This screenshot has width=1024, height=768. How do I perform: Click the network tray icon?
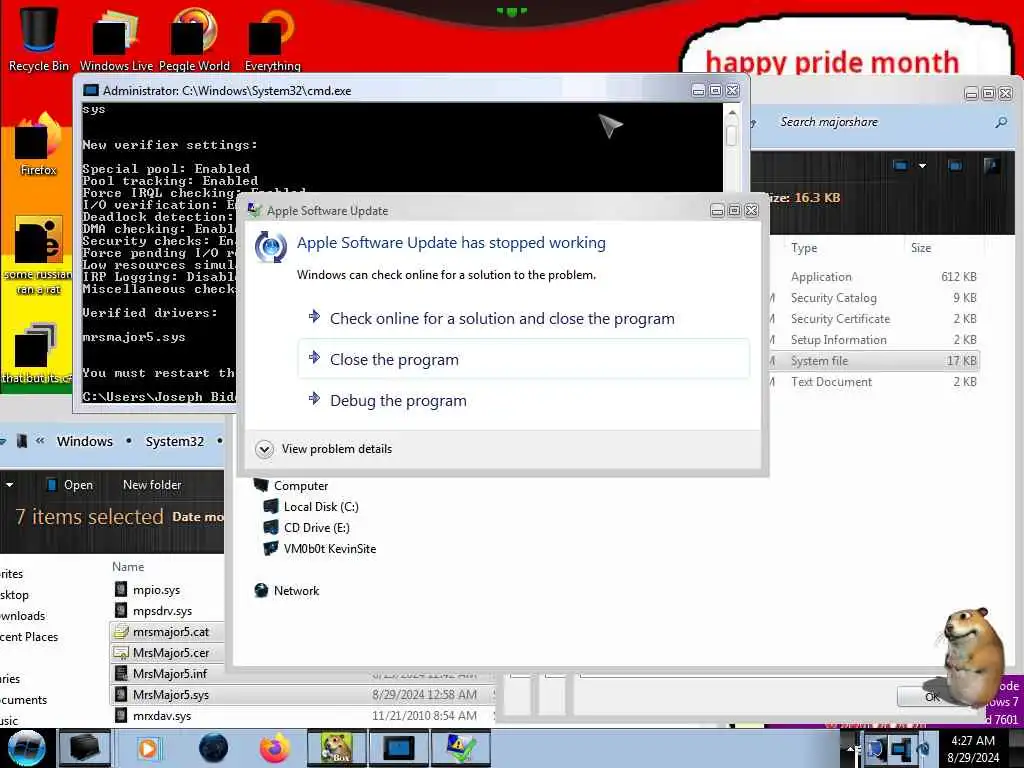[x=900, y=748]
